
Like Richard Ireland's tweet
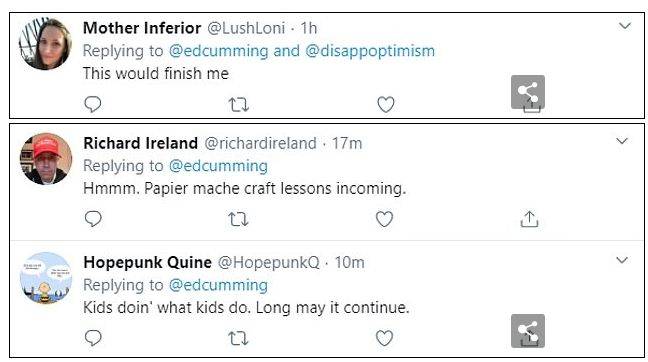click(x=384, y=219)
